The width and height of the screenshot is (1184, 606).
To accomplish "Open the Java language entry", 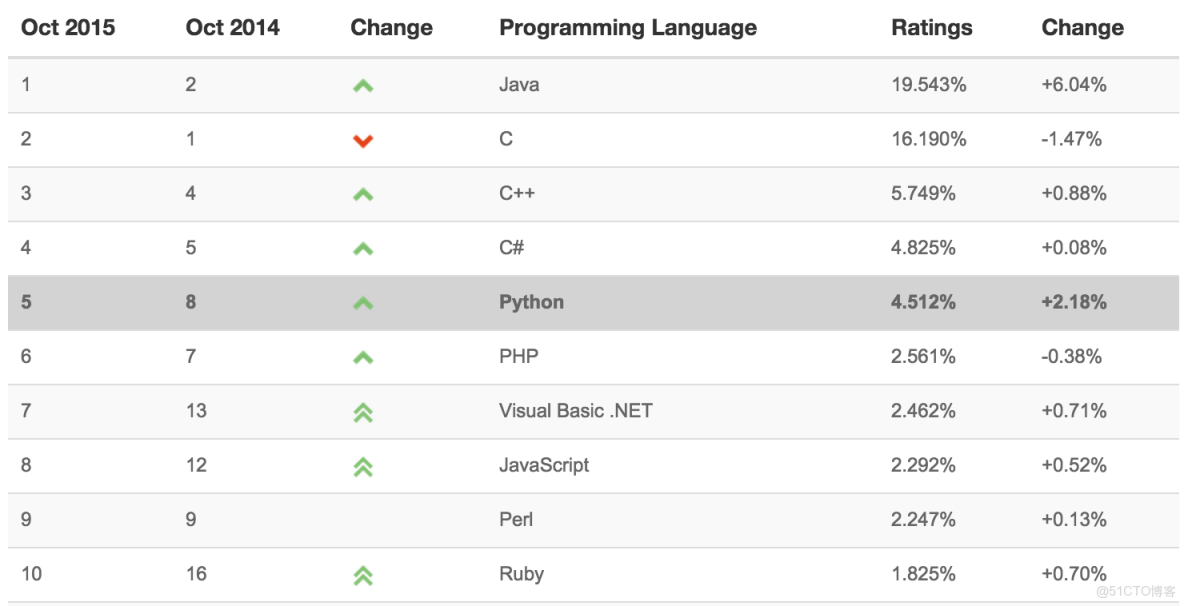I will 521,85.
